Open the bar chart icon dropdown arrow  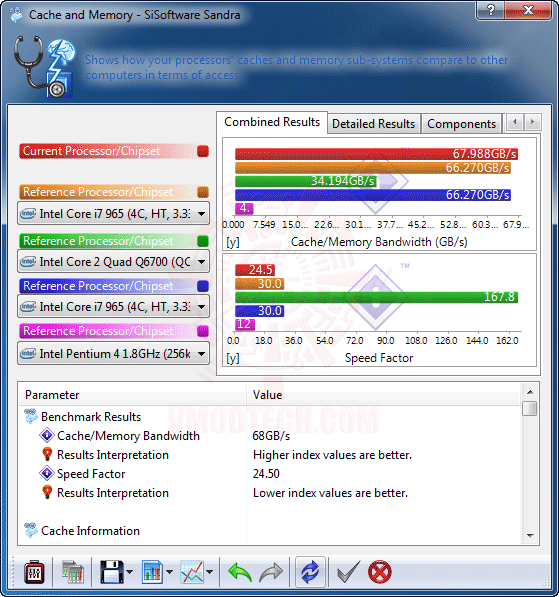click(x=169, y=571)
